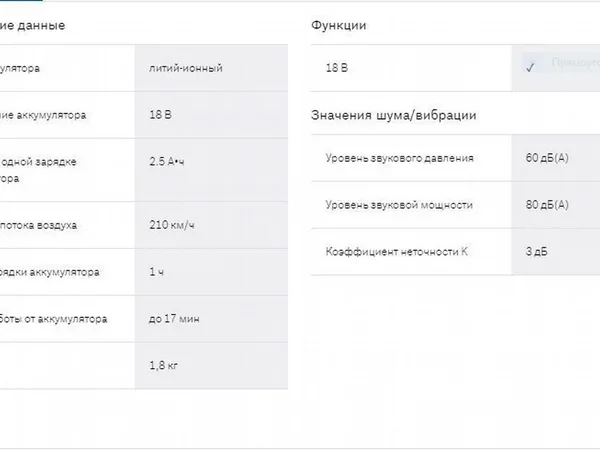600x450 pixels.
Task: Select the литий-ионный battery type value
Action: click(186, 68)
